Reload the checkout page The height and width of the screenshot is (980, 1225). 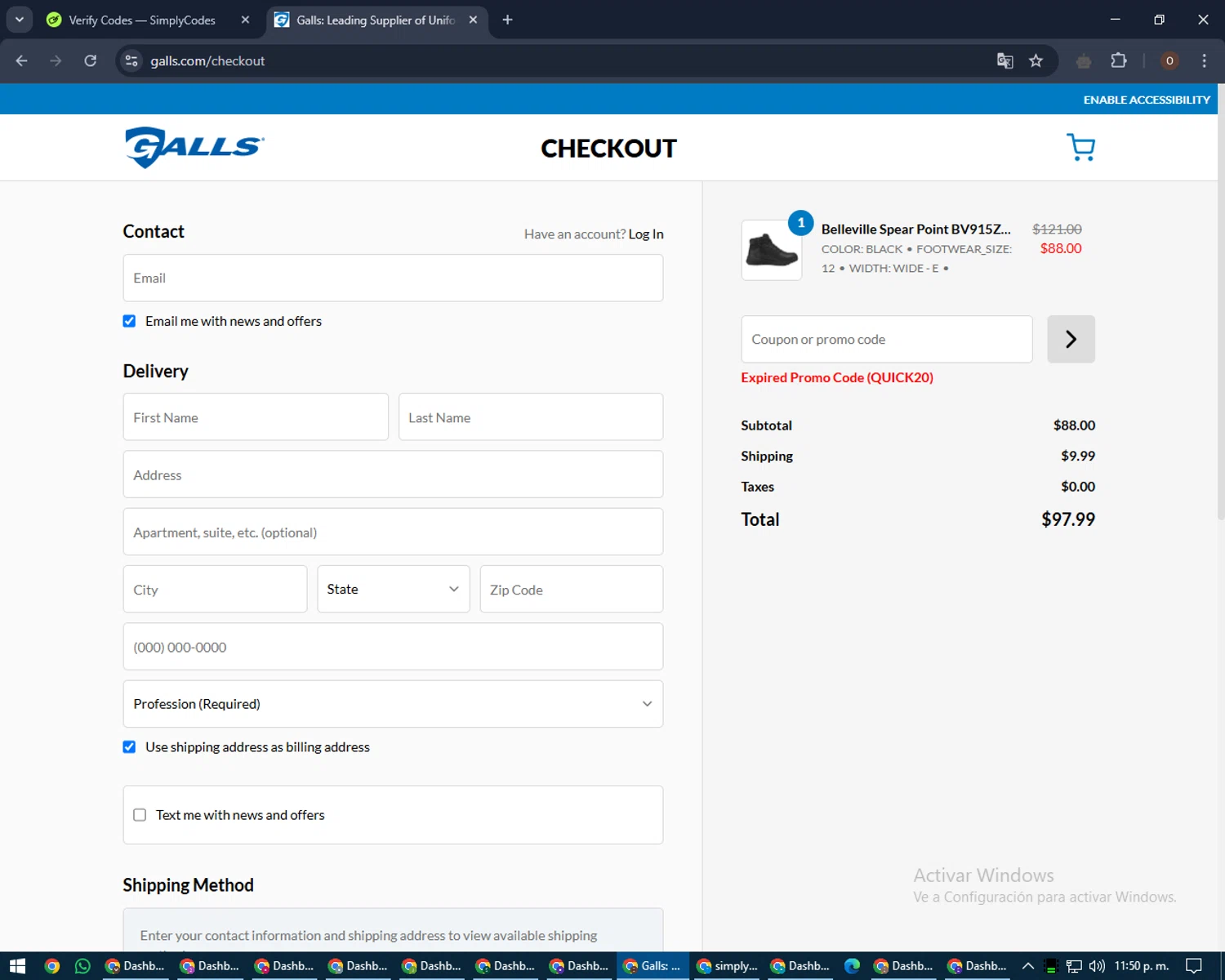pos(90,60)
